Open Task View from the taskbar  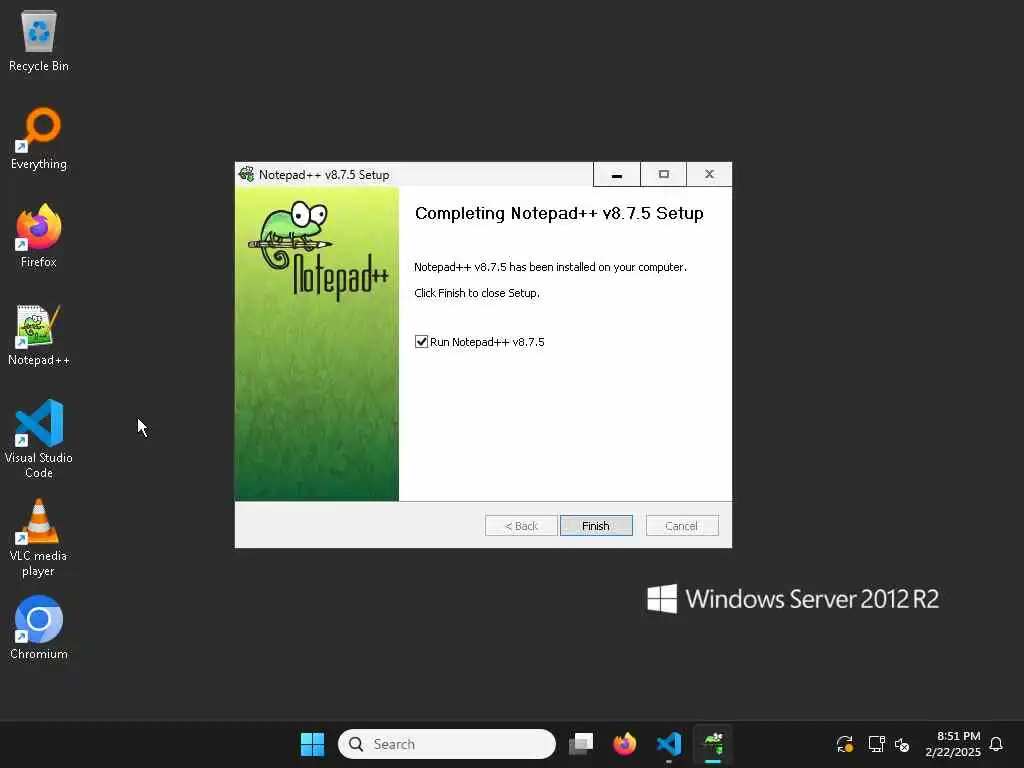point(581,744)
